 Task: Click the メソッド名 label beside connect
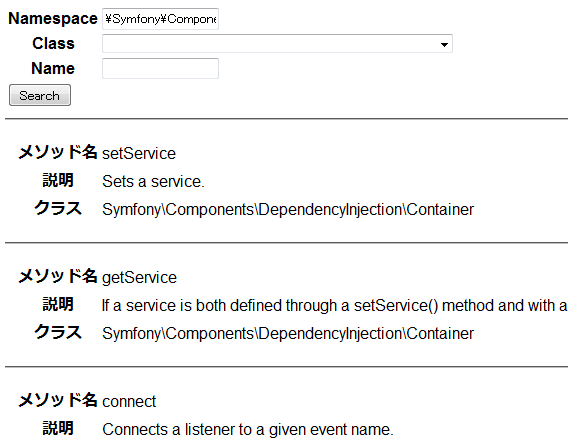tap(58, 400)
